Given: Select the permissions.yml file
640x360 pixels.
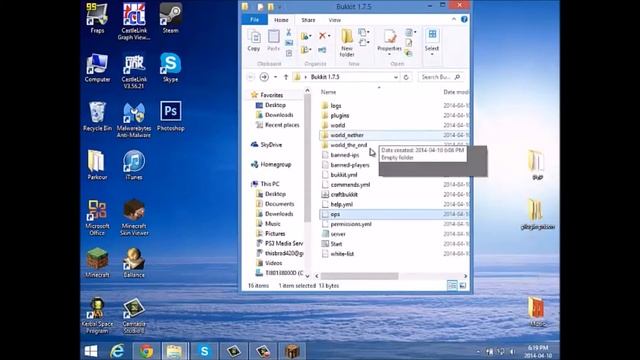Looking at the screenshot, I should (351, 224).
